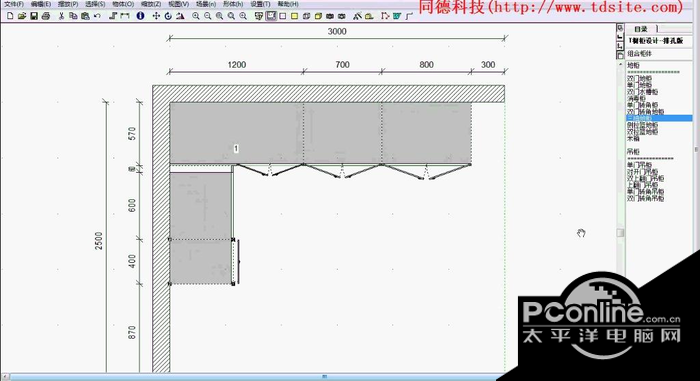
Task: Click the Copy icon in toolbar
Action: click(73, 16)
